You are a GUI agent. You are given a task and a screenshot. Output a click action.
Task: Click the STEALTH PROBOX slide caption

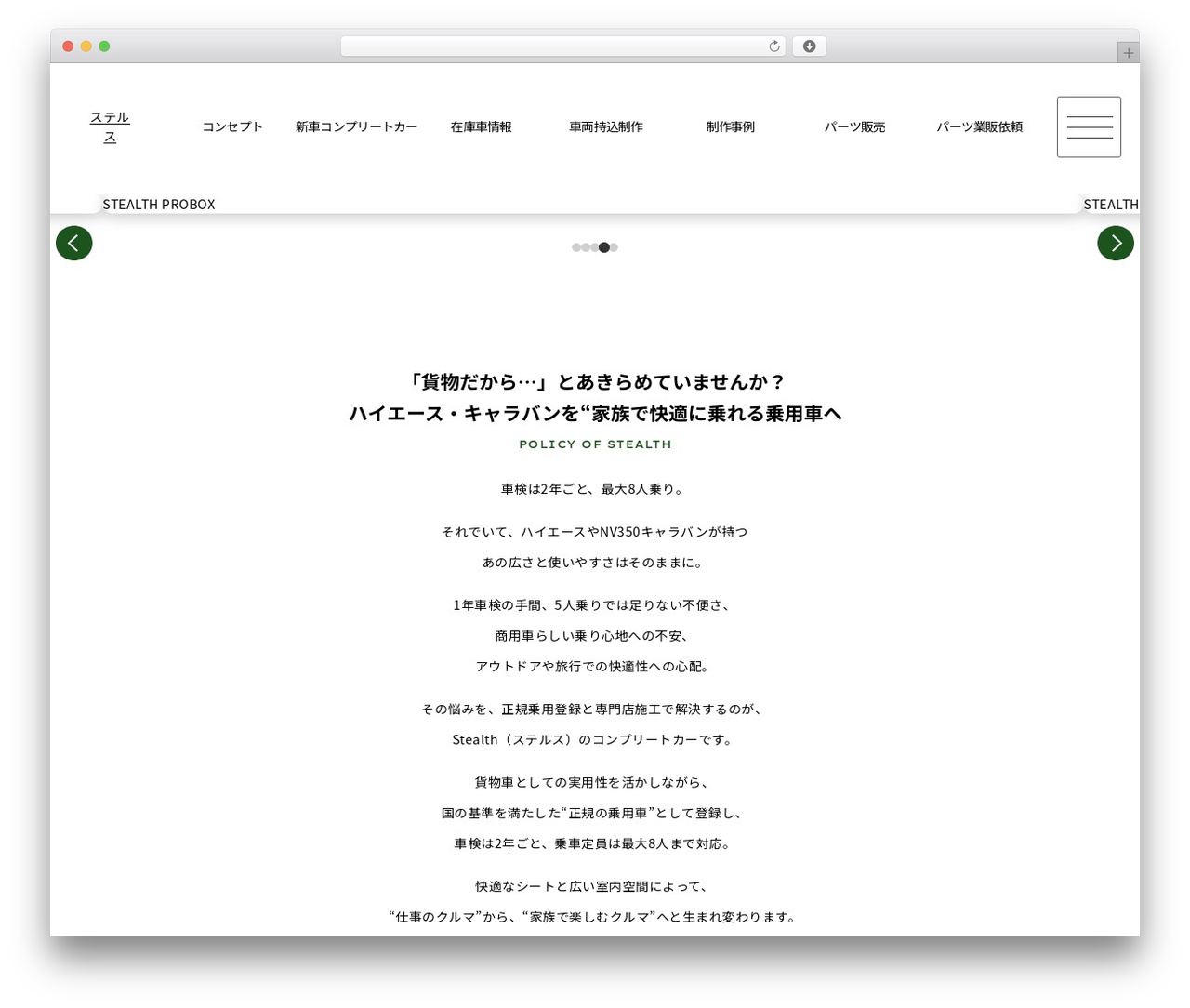(x=159, y=205)
